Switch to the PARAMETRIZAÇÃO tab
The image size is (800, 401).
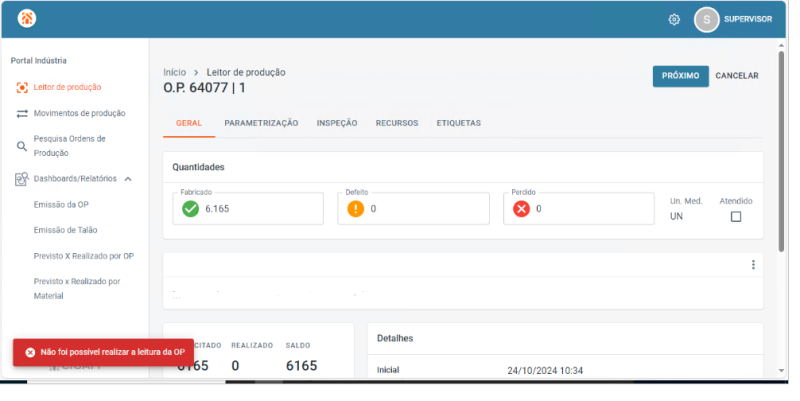[x=261, y=123]
